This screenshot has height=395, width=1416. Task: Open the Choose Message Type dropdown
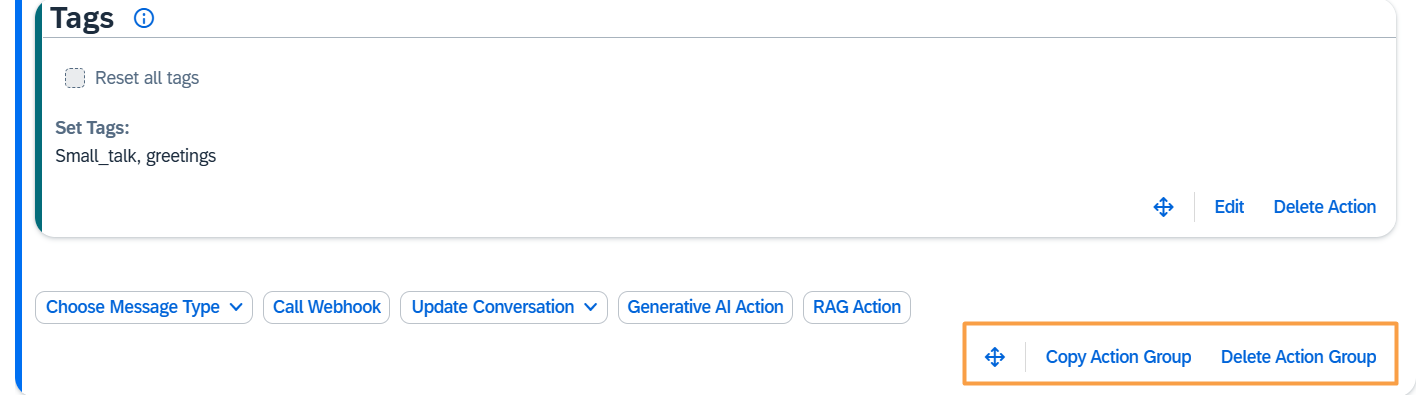144,307
